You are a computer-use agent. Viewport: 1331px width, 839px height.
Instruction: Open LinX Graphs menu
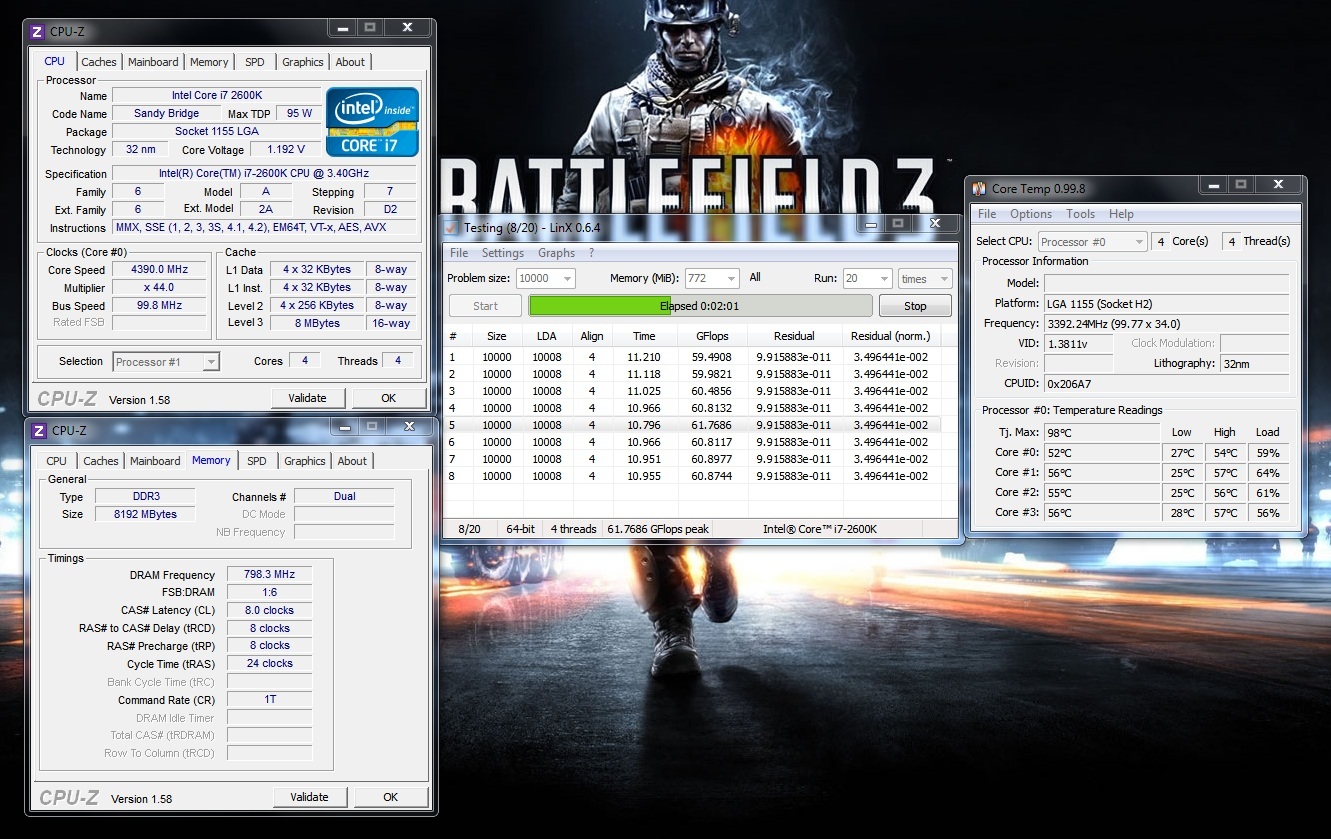(556, 253)
